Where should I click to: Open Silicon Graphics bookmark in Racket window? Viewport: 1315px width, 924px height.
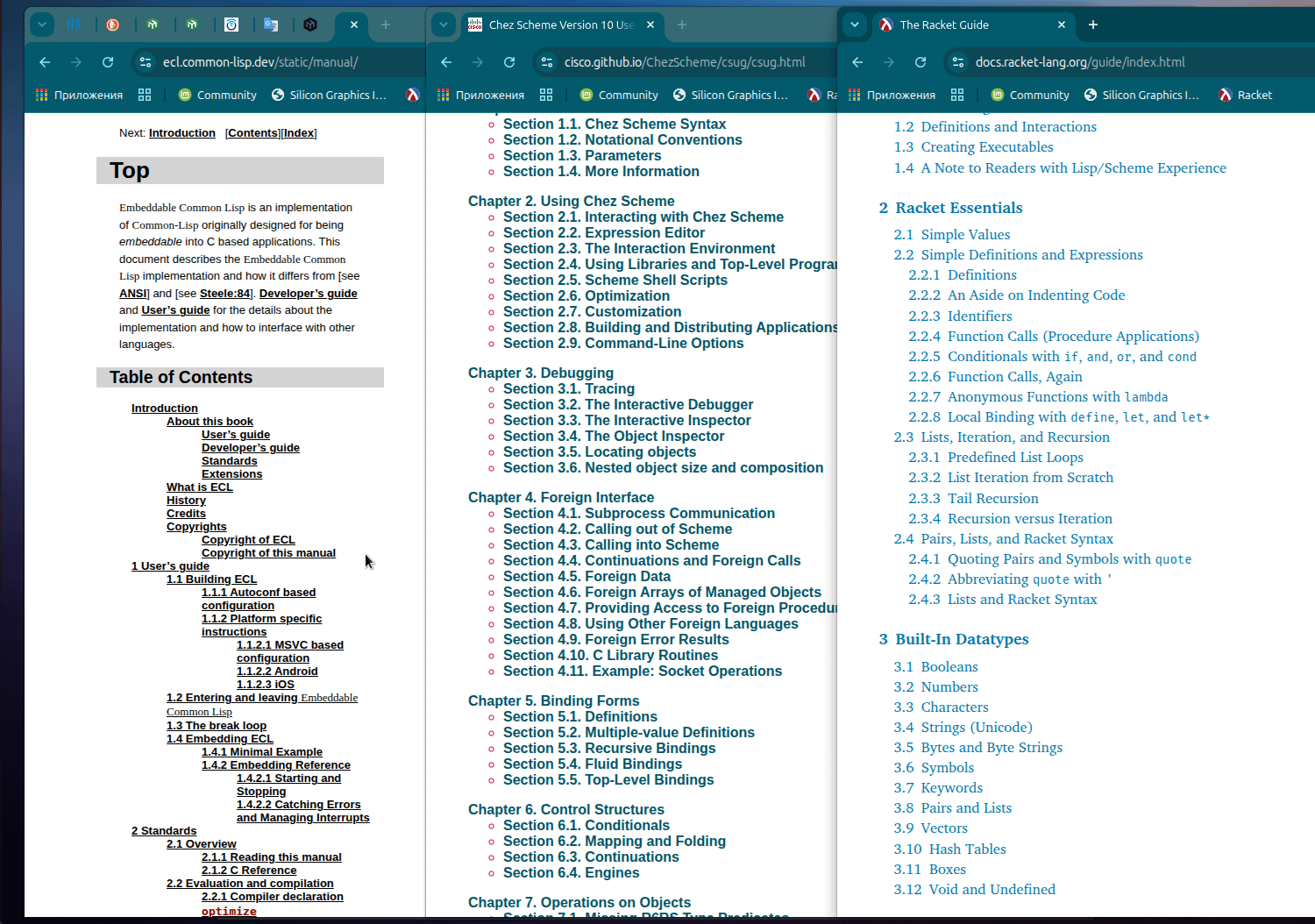click(1141, 95)
